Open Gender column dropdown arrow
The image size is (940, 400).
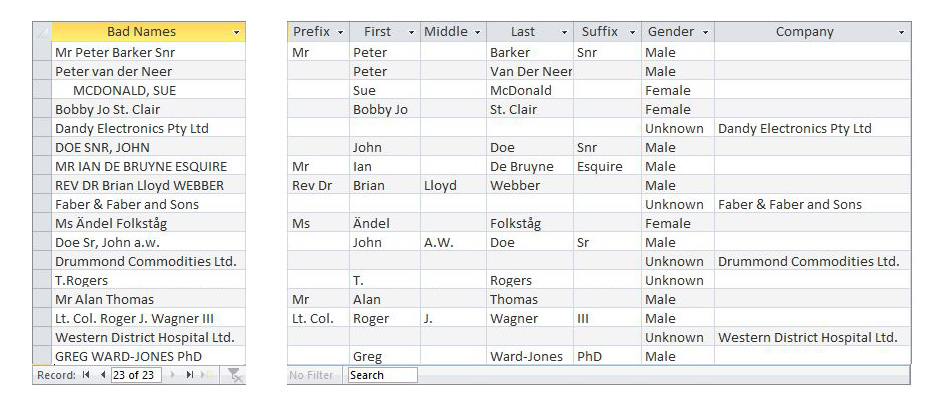(x=705, y=33)
